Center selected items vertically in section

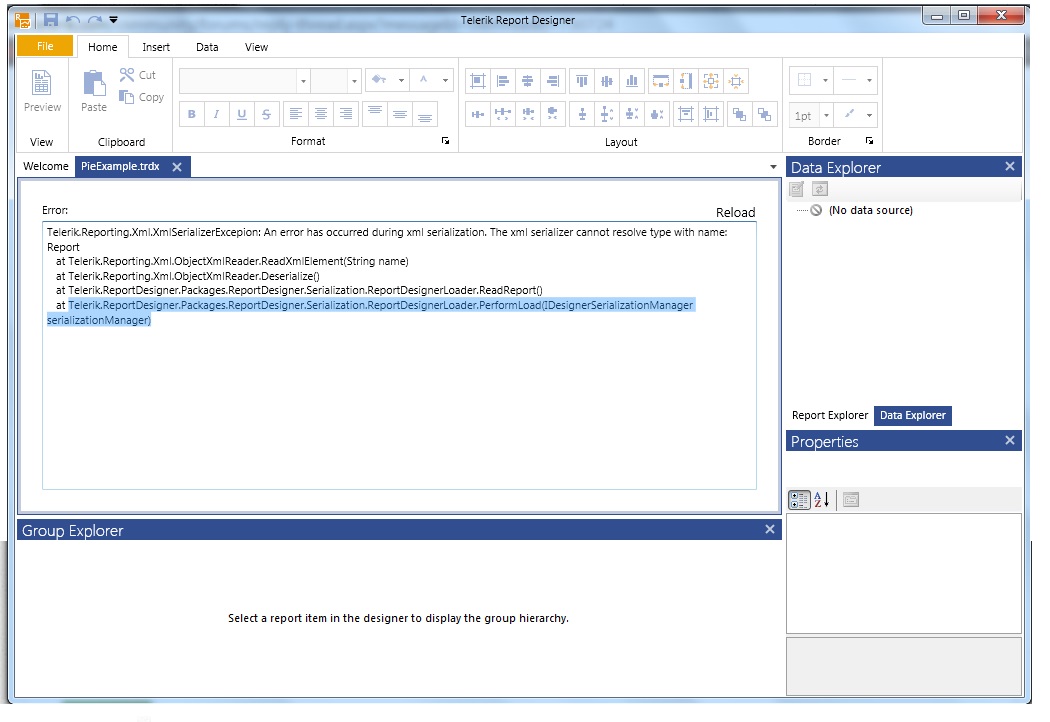click(710, 115)
